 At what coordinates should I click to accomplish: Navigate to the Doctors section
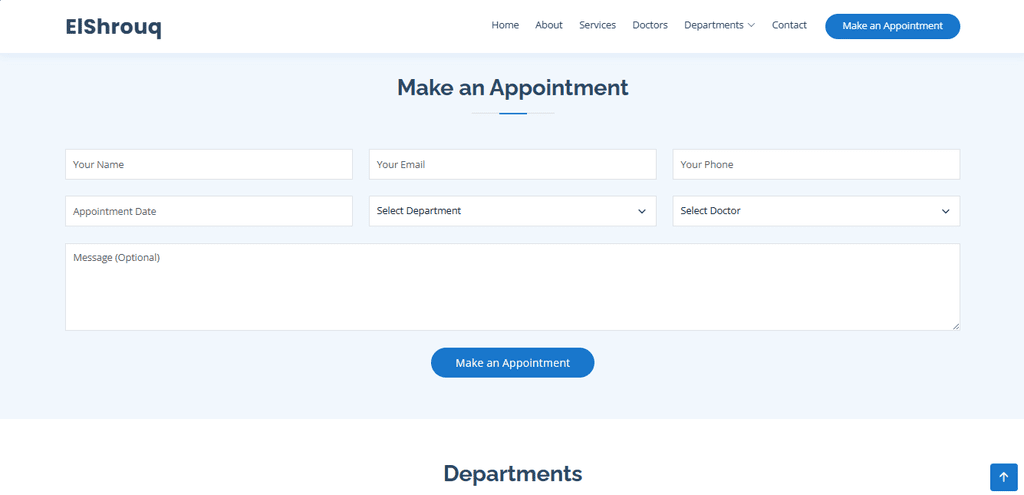click(650, 25)
